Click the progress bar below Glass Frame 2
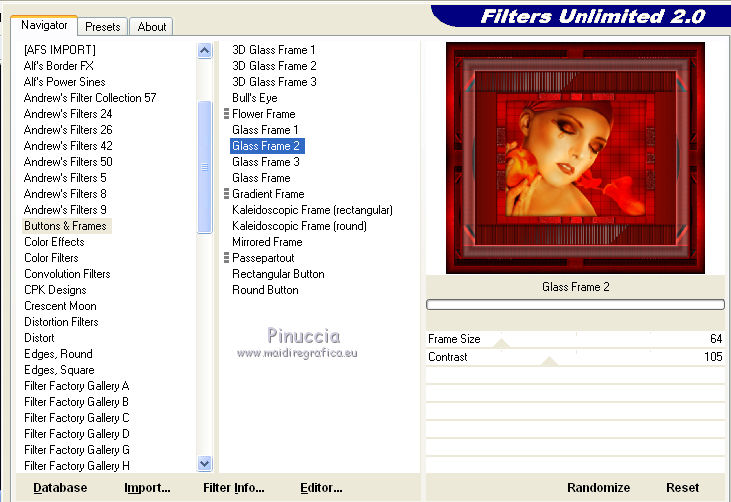Viewport: 731px width, 502px height. (x=575, y=304)
